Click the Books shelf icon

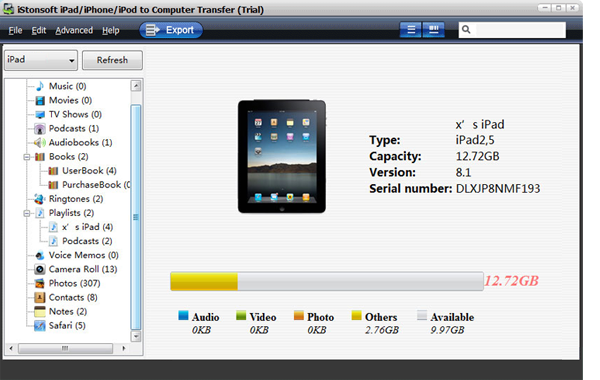coord(40,157)
